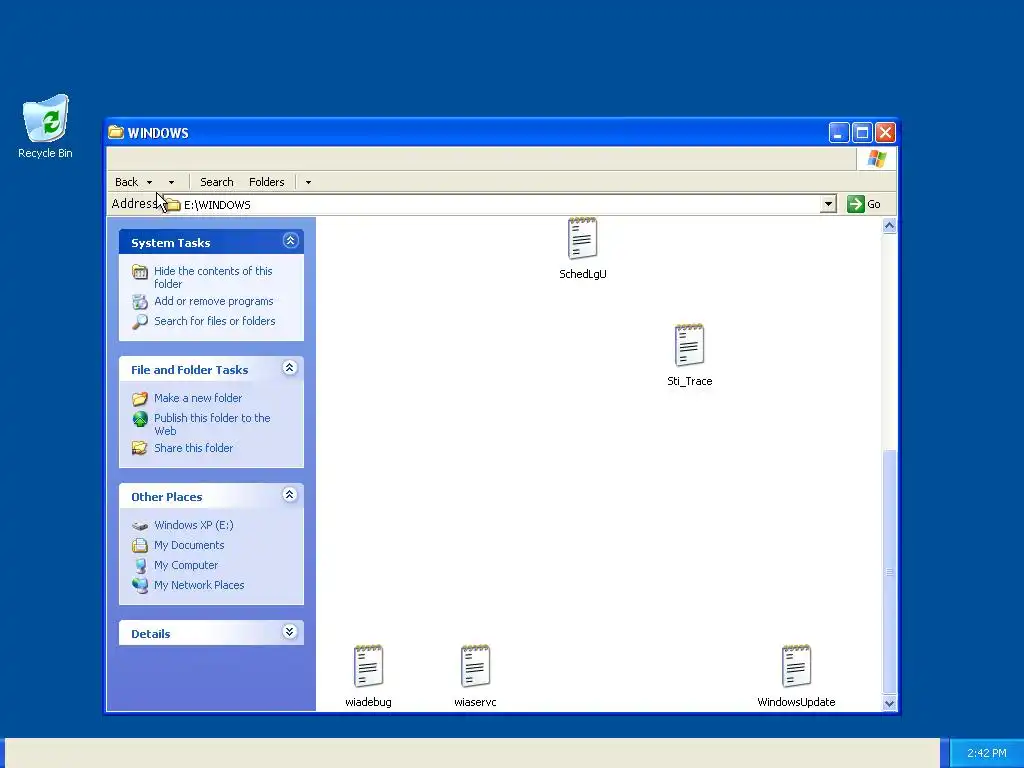Click the folder icon in the address field

[172, 204]
